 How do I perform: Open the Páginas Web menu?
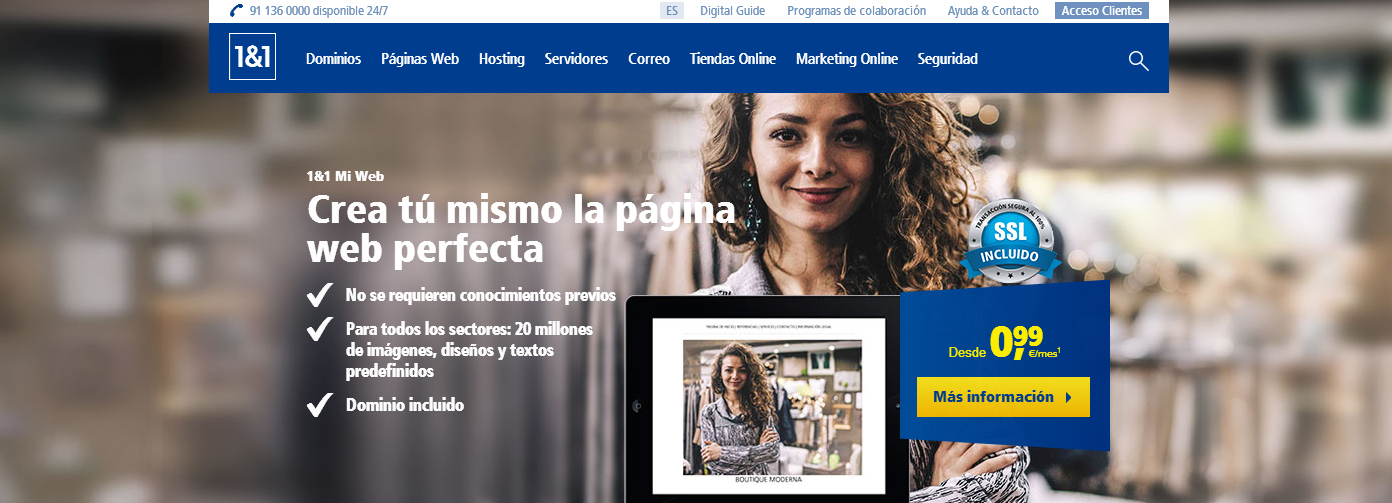(420, 59)
